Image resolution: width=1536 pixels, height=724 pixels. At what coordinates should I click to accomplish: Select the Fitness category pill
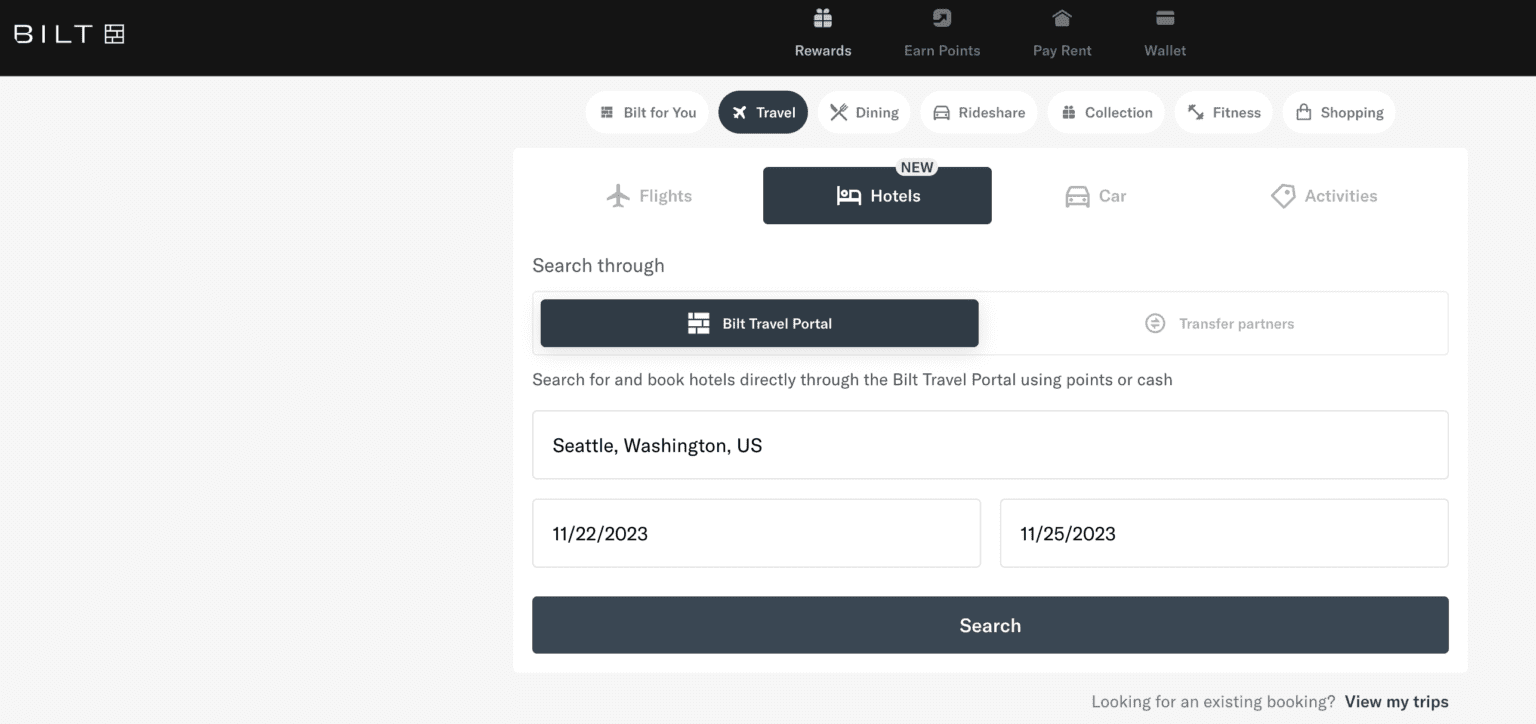point(1223,112)
